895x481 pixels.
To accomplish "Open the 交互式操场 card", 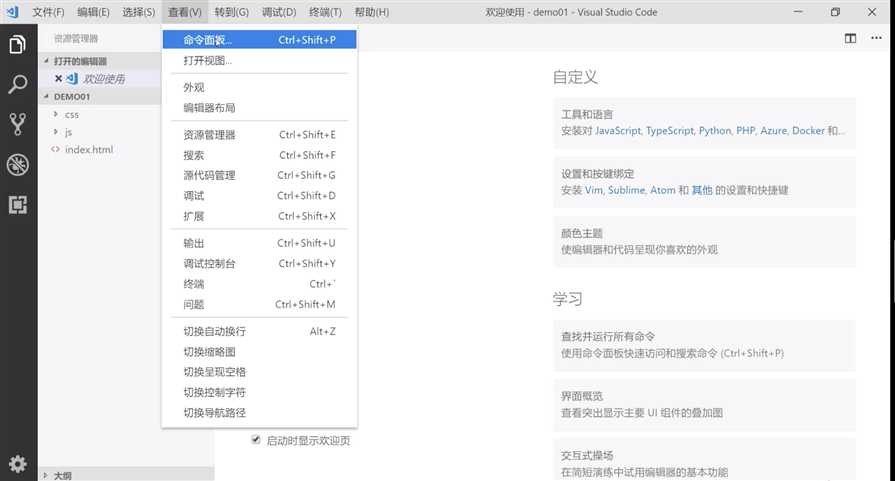I will coord(704,460).
